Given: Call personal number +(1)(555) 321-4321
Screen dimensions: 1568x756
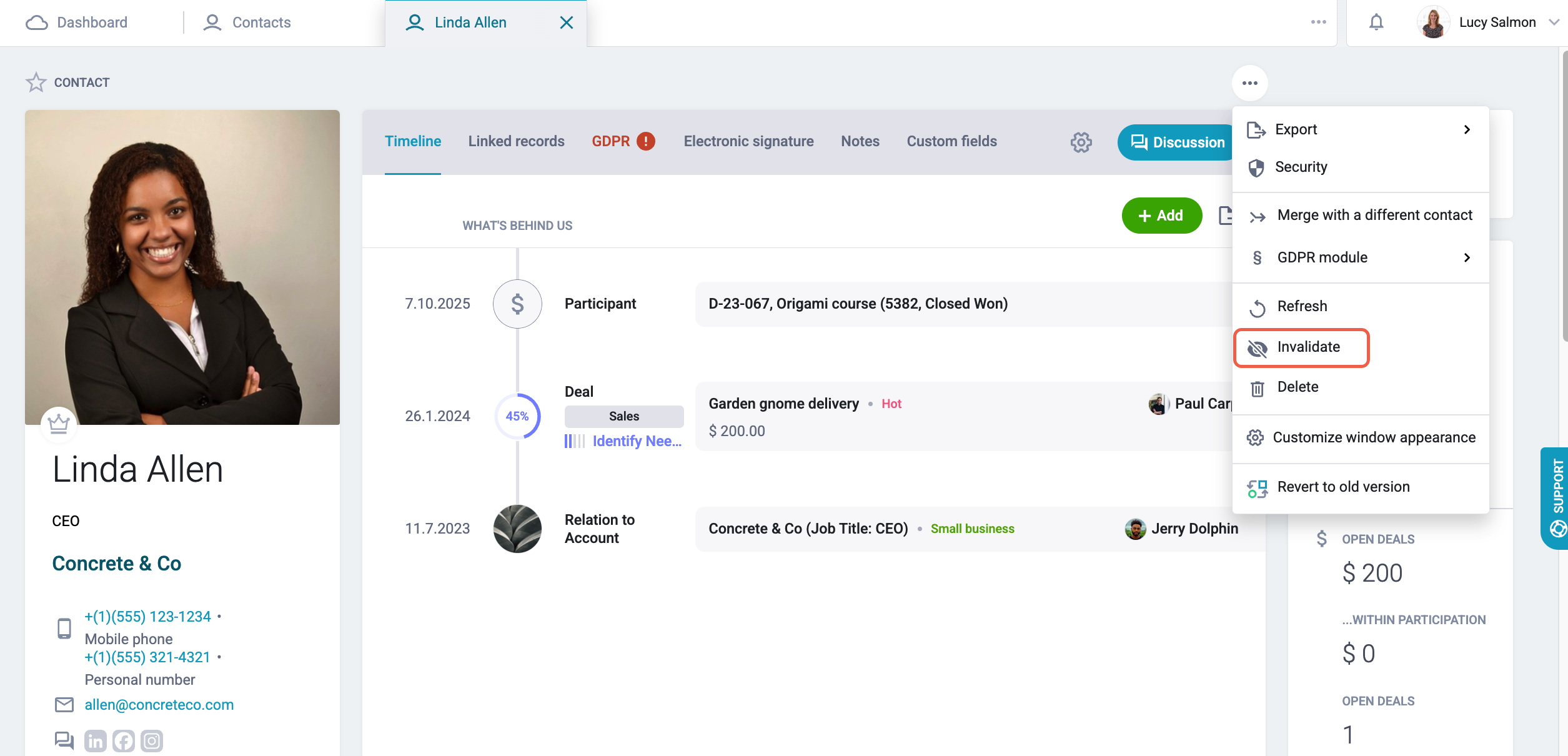Looking at the screenshot, I should [x=147, y=657].
